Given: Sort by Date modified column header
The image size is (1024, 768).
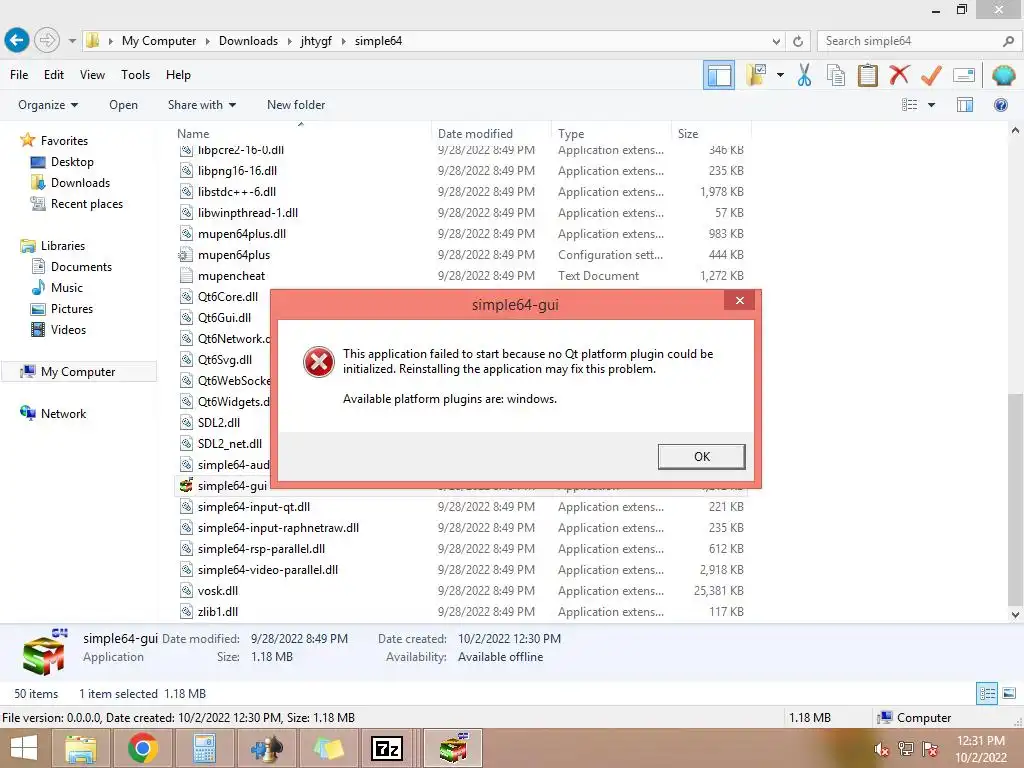Looking at the screenshot, I should [x=475, y=134].
